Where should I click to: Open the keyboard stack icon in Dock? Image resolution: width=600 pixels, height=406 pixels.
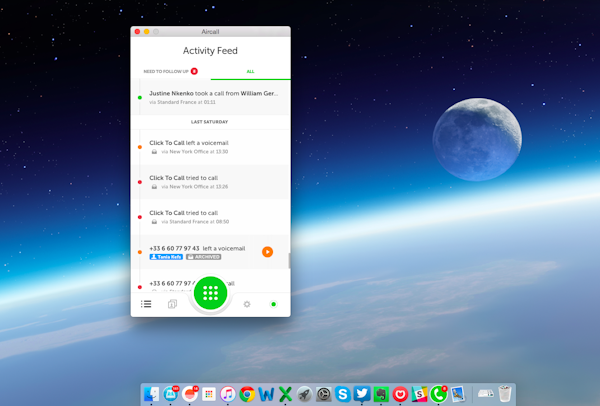[x=486, y=394]
